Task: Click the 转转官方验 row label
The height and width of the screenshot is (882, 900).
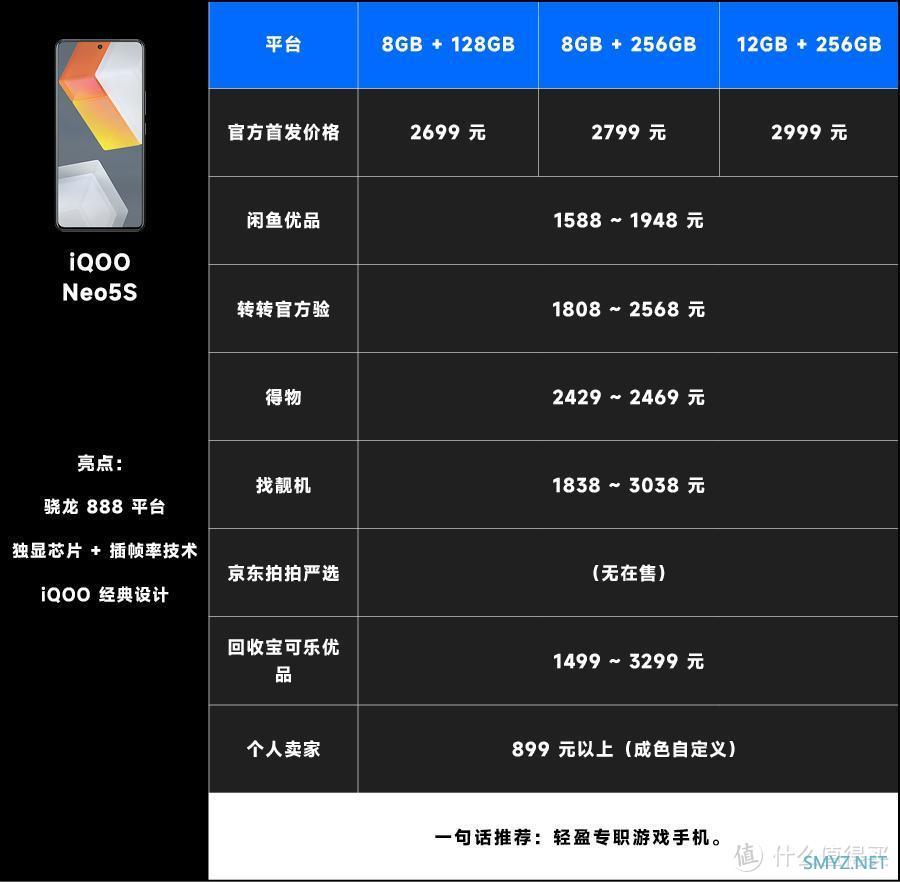Action: (x=283, y=309)
